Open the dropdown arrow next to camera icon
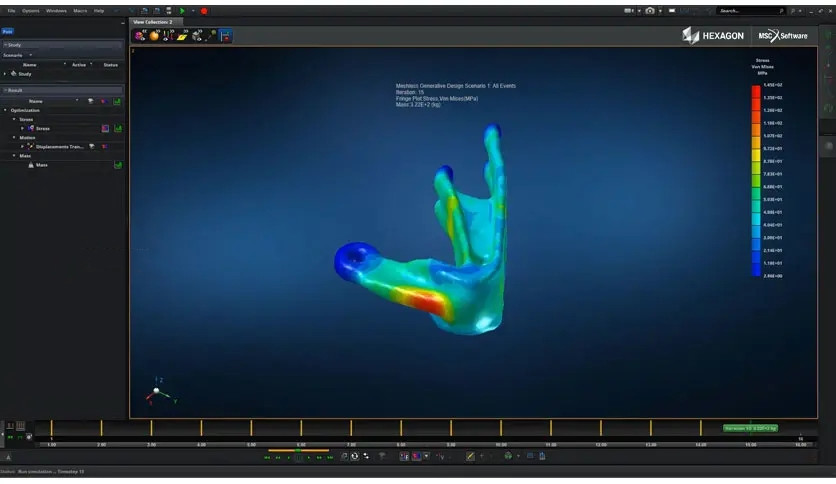 tap(660, 11)
